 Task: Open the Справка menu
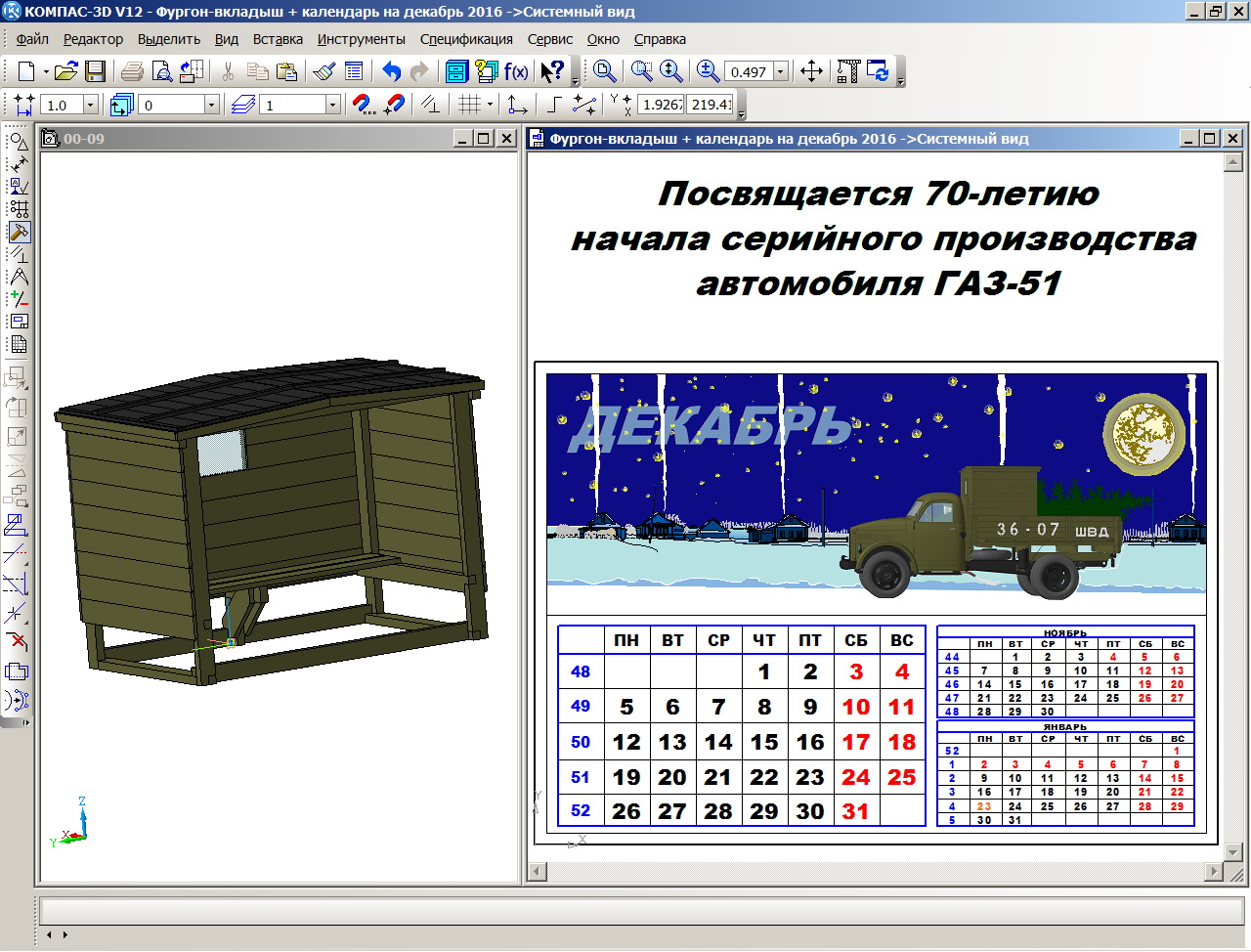(x=660, y=39)
